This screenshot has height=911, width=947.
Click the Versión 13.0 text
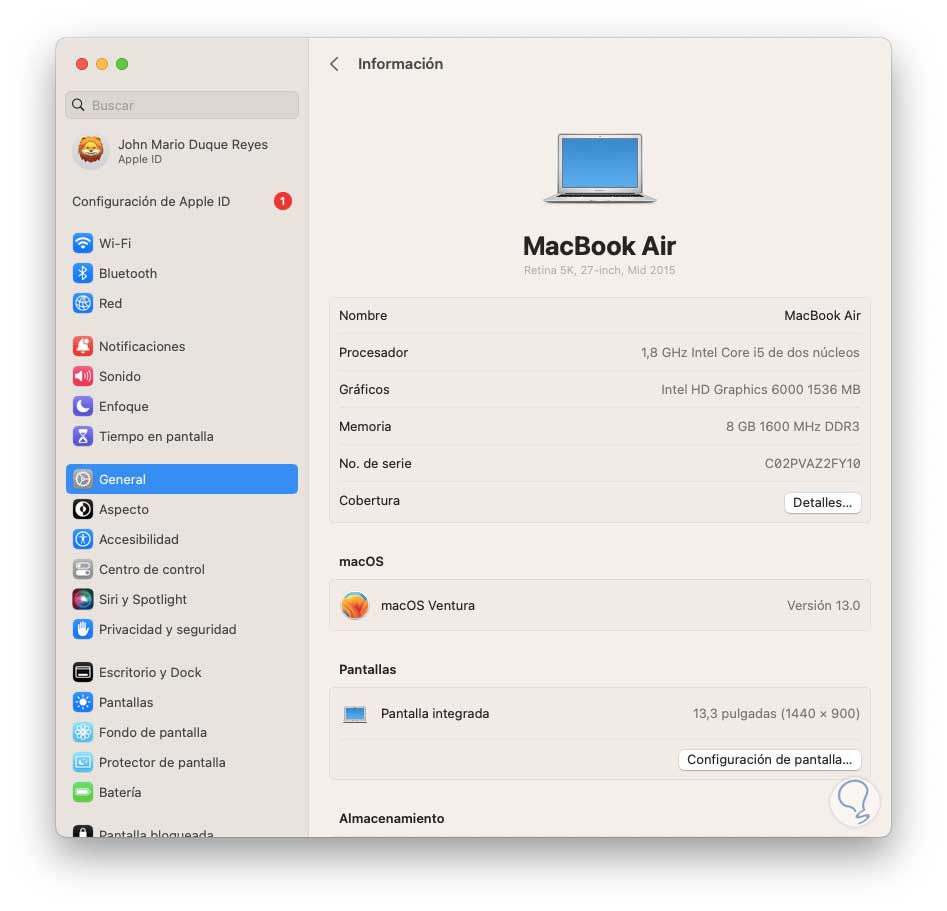click(x=823, y=605)
